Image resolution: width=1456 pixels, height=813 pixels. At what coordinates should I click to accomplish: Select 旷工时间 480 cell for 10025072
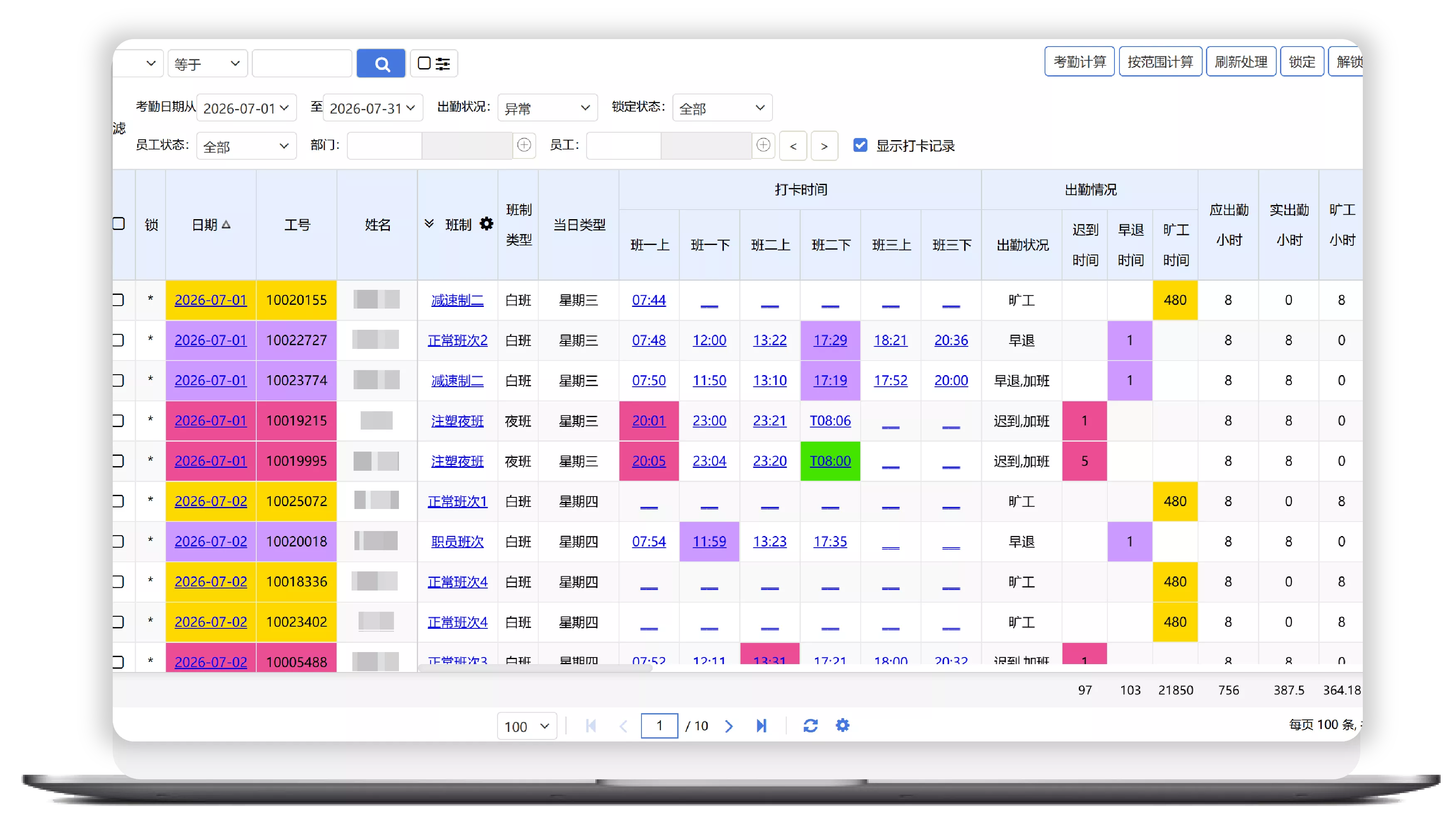tap(1175, 501)
